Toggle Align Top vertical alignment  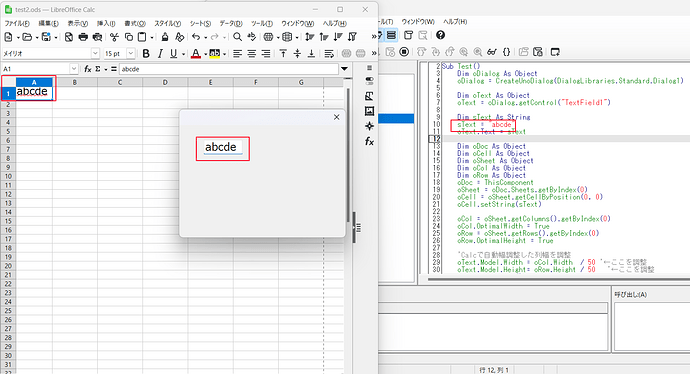283,54
